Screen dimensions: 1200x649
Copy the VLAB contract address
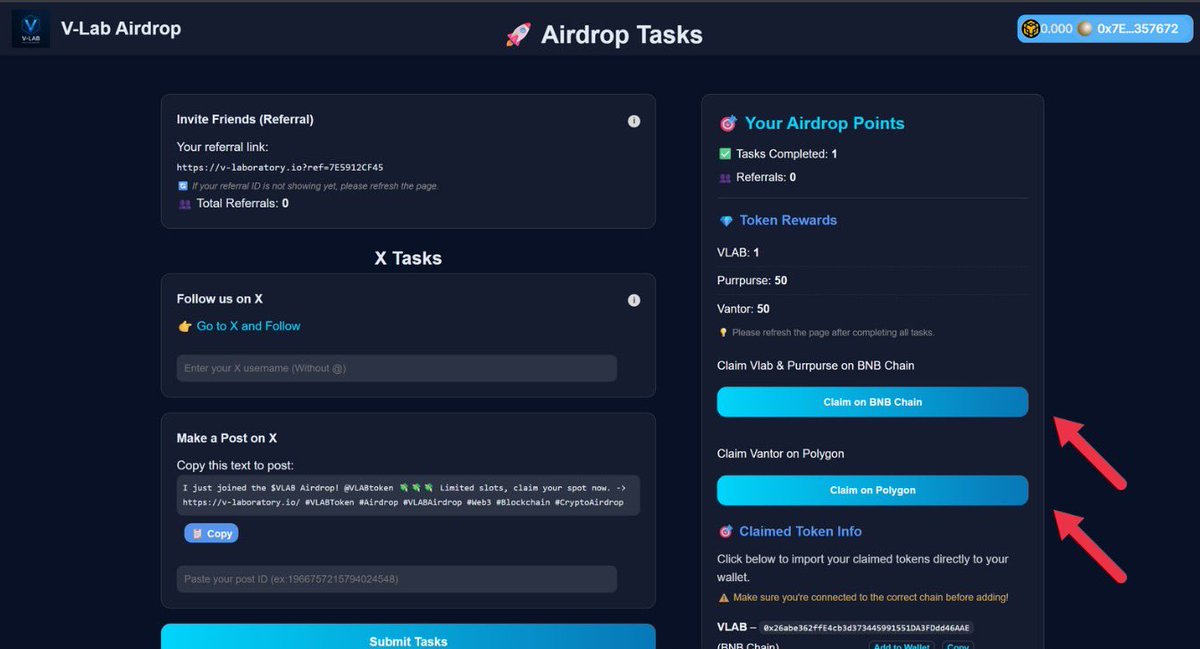coord(958,645)
